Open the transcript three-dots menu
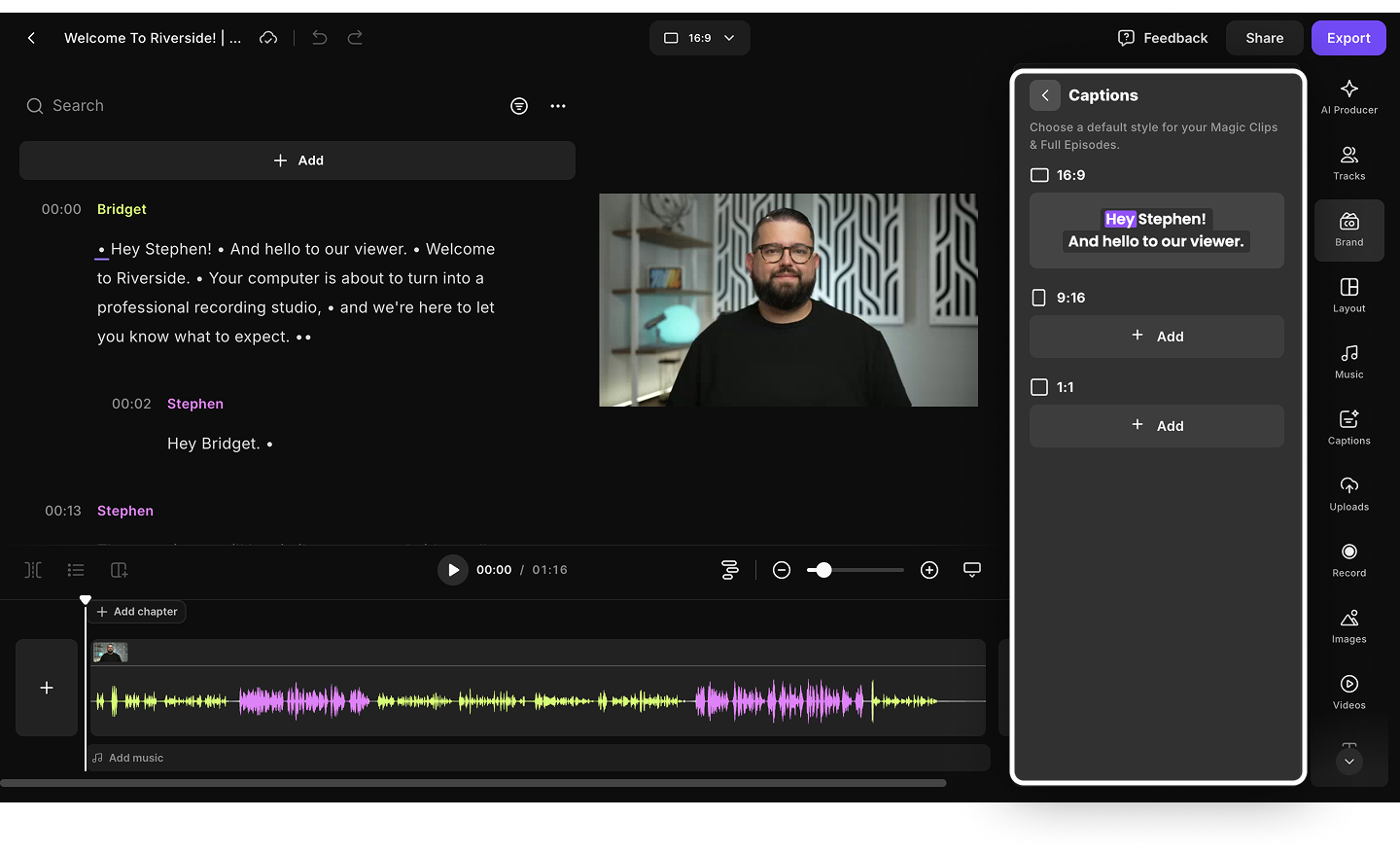This screenshot has height=854, width=1400. 558,106
